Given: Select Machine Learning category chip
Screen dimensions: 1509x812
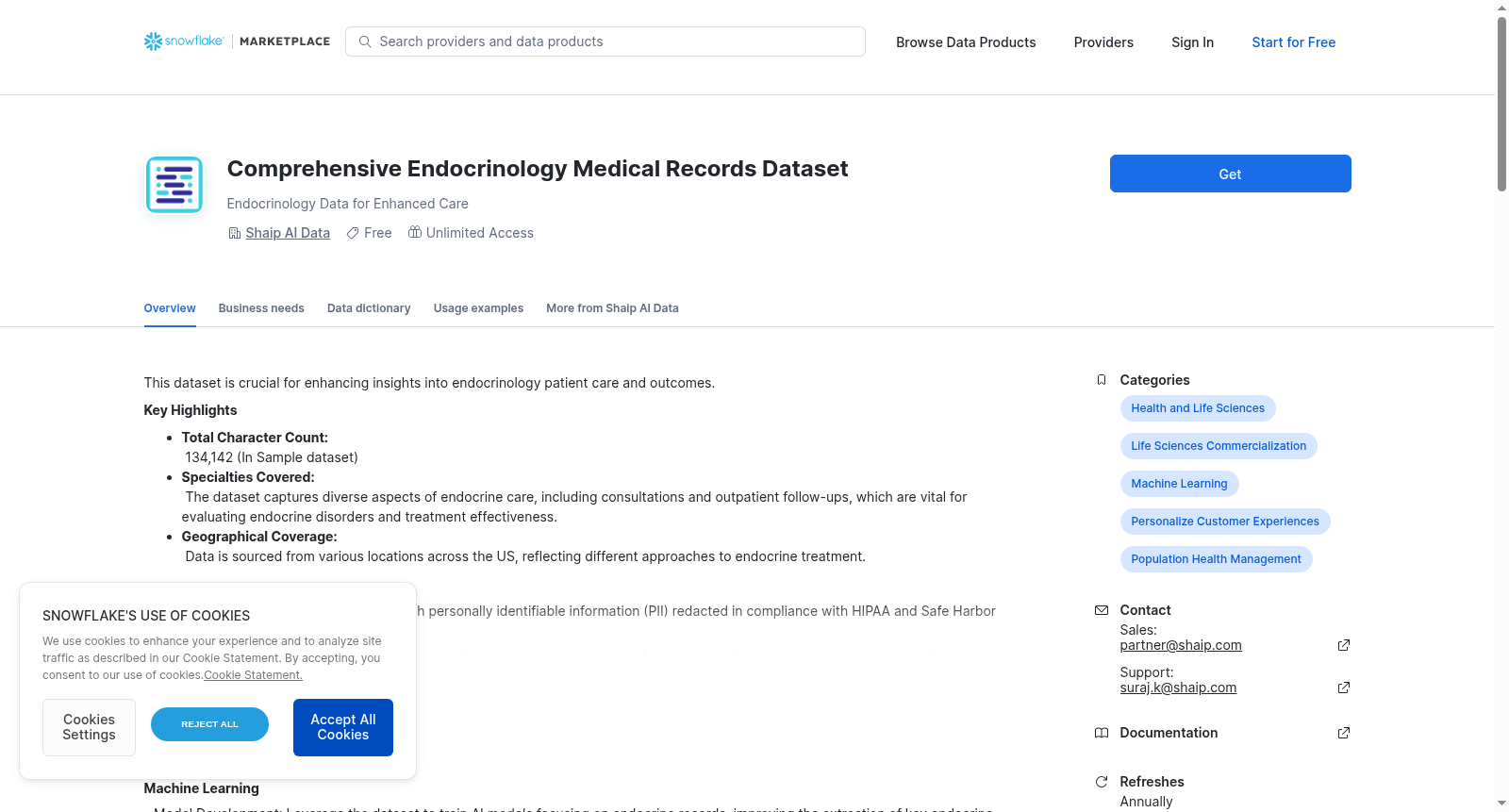Looking at the screenshot, I should coord(1179,484).
